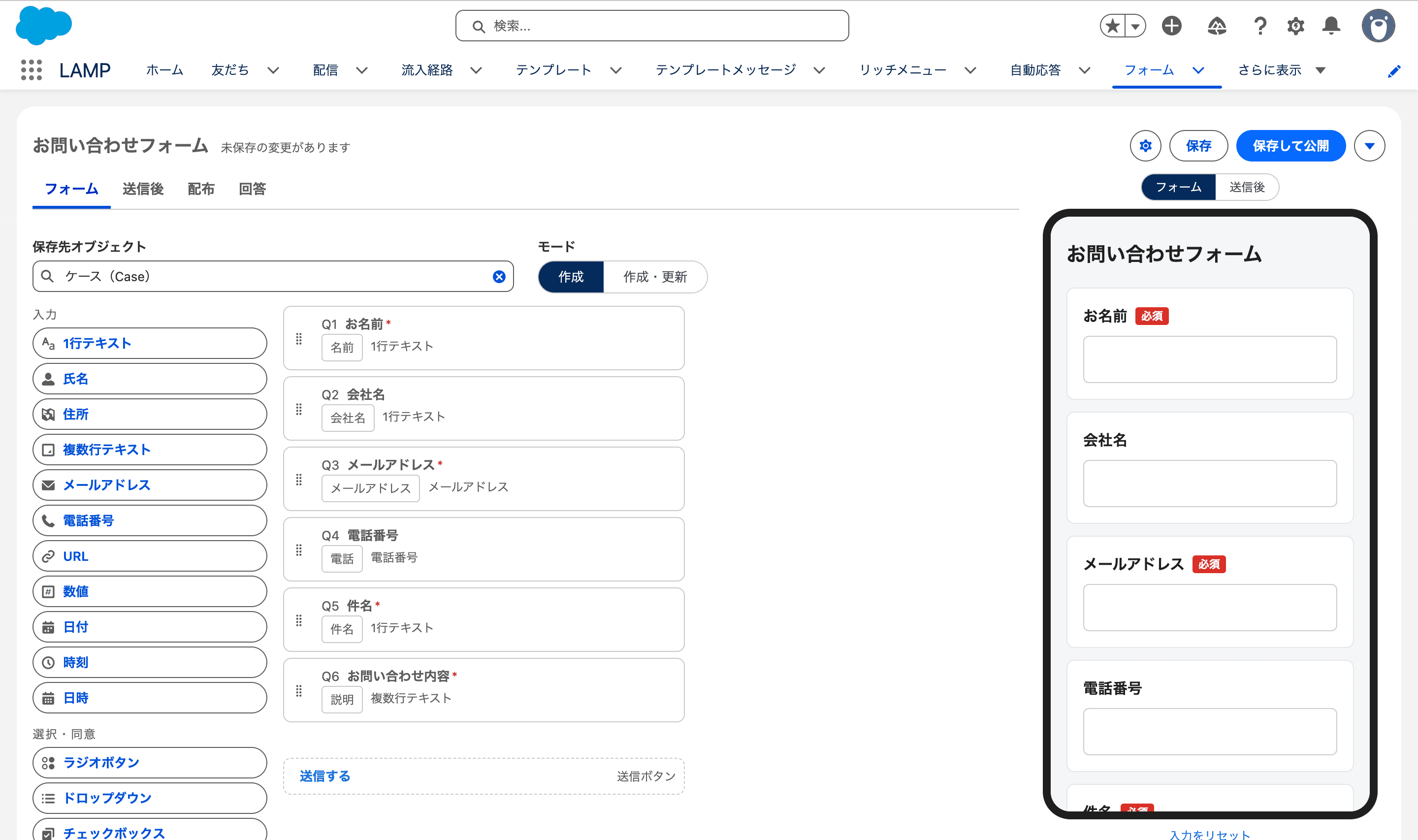Add a 1行テキスト input field

point(150,344)
